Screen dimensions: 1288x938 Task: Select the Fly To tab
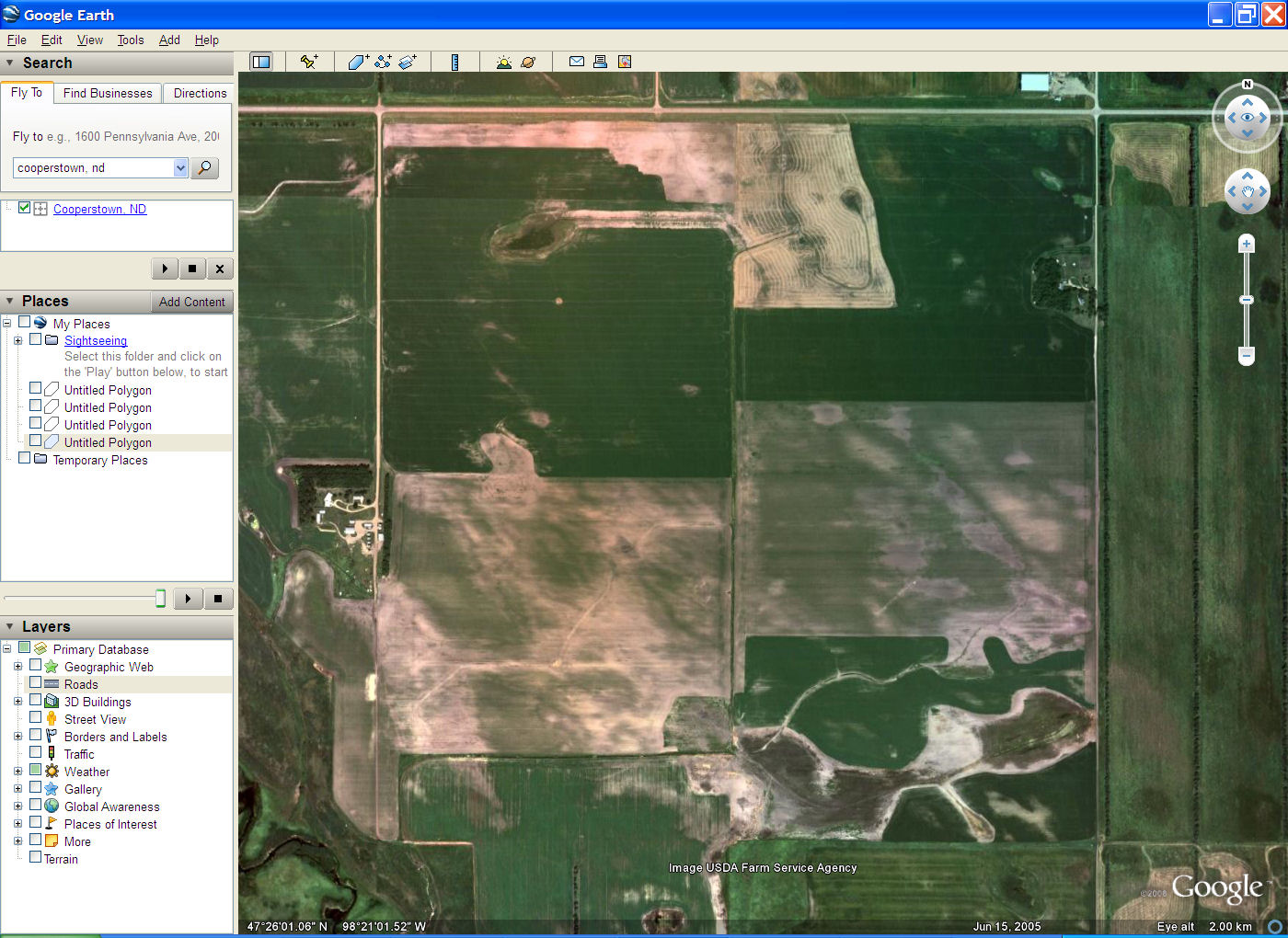(x=27, y=92)
